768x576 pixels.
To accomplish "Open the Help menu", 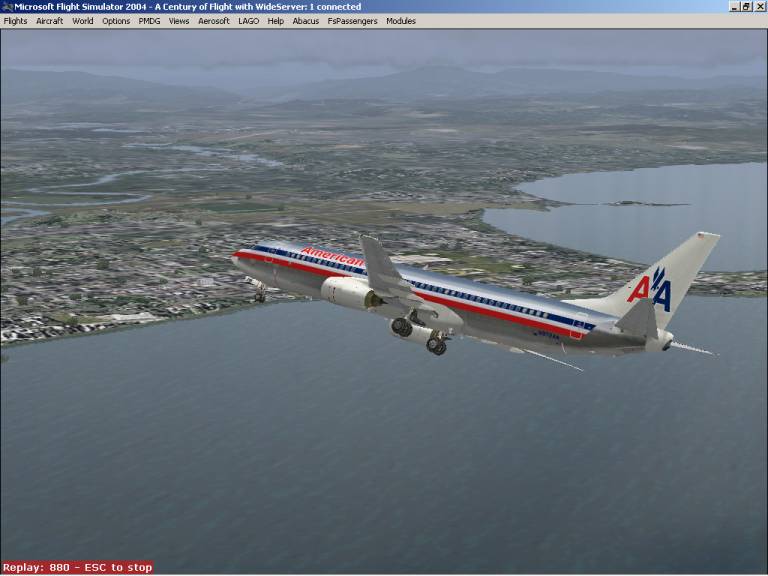I will (276, 21).
